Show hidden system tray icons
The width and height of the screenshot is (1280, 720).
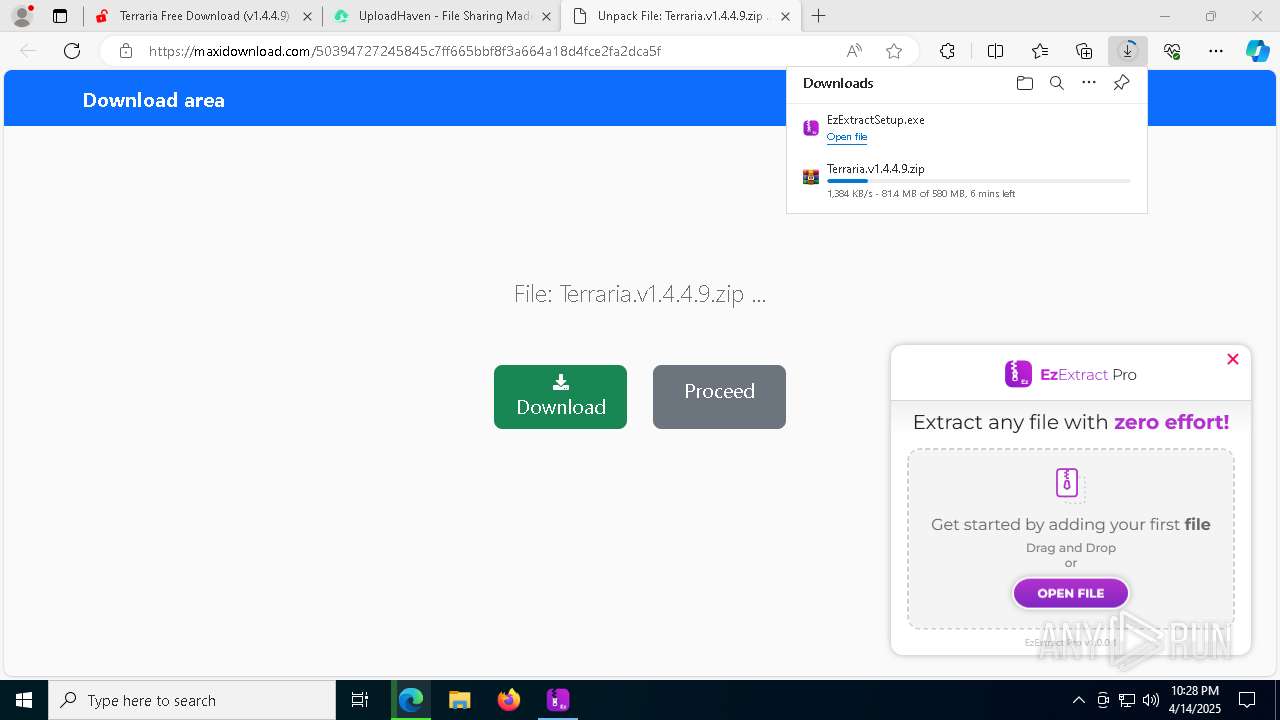(1078, 700)
